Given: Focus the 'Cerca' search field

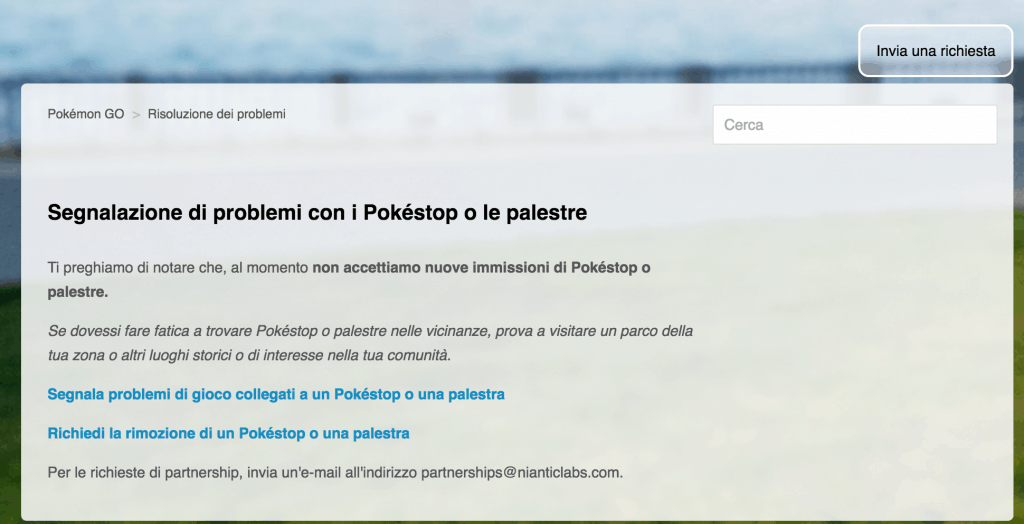Looking at the screenshot, I should tap(855, 125).
